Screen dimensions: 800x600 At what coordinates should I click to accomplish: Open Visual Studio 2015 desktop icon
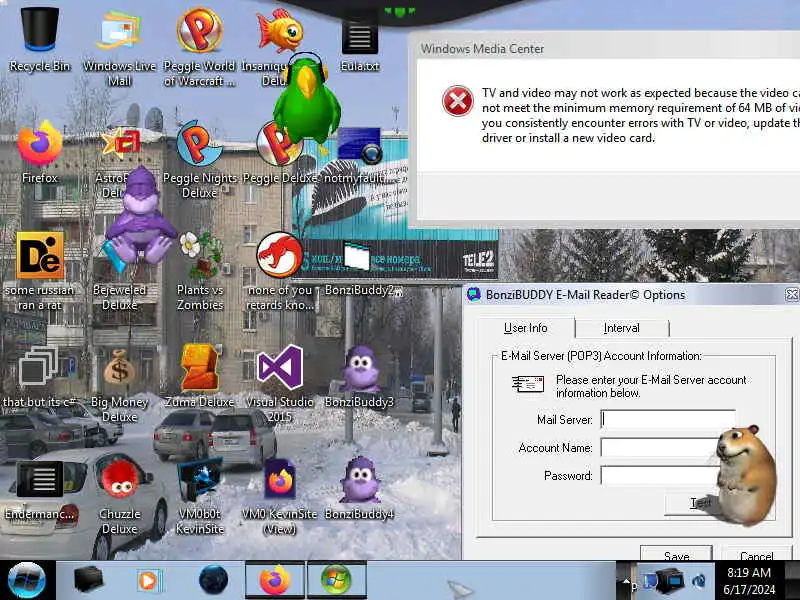[x=279, y=383]
